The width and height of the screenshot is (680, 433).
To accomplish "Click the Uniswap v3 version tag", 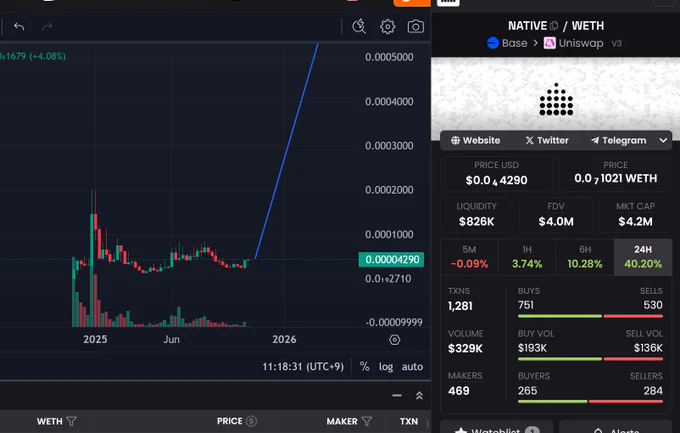I will [617, 43].
